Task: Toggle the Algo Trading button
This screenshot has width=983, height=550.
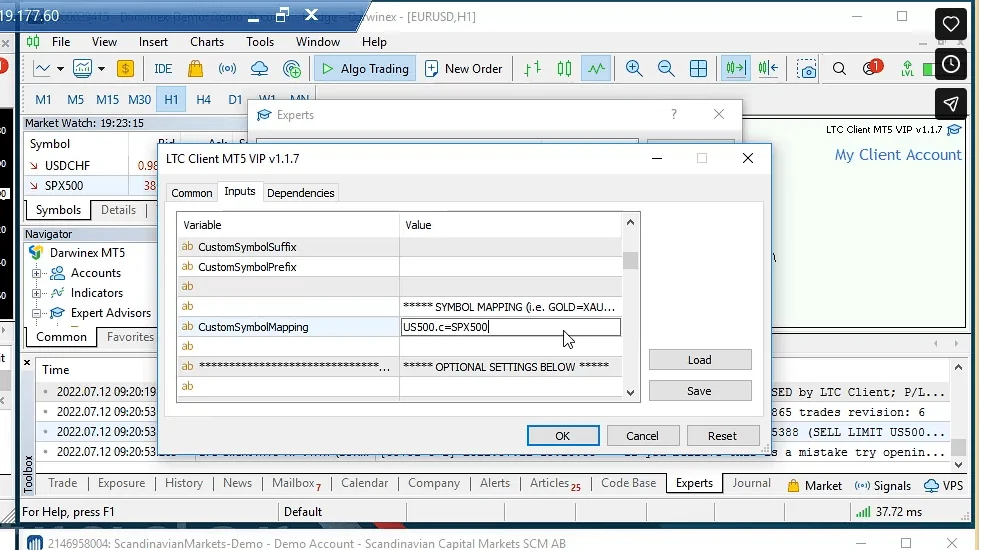Action: [365, 68]
